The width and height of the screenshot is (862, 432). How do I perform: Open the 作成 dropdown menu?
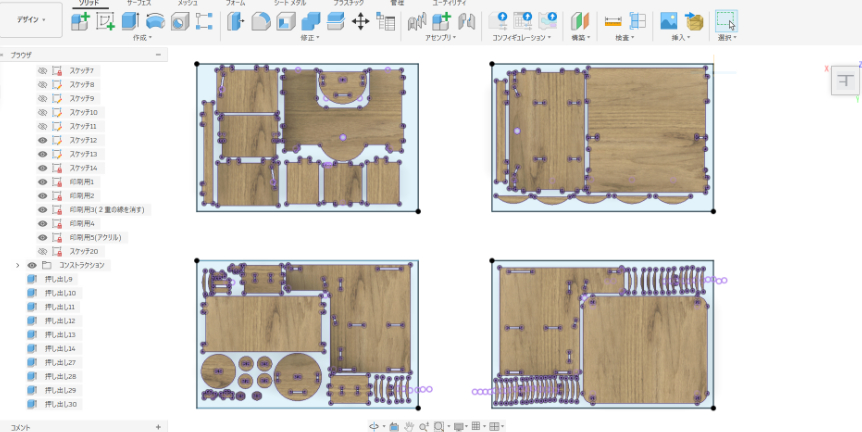click(142, 38)
